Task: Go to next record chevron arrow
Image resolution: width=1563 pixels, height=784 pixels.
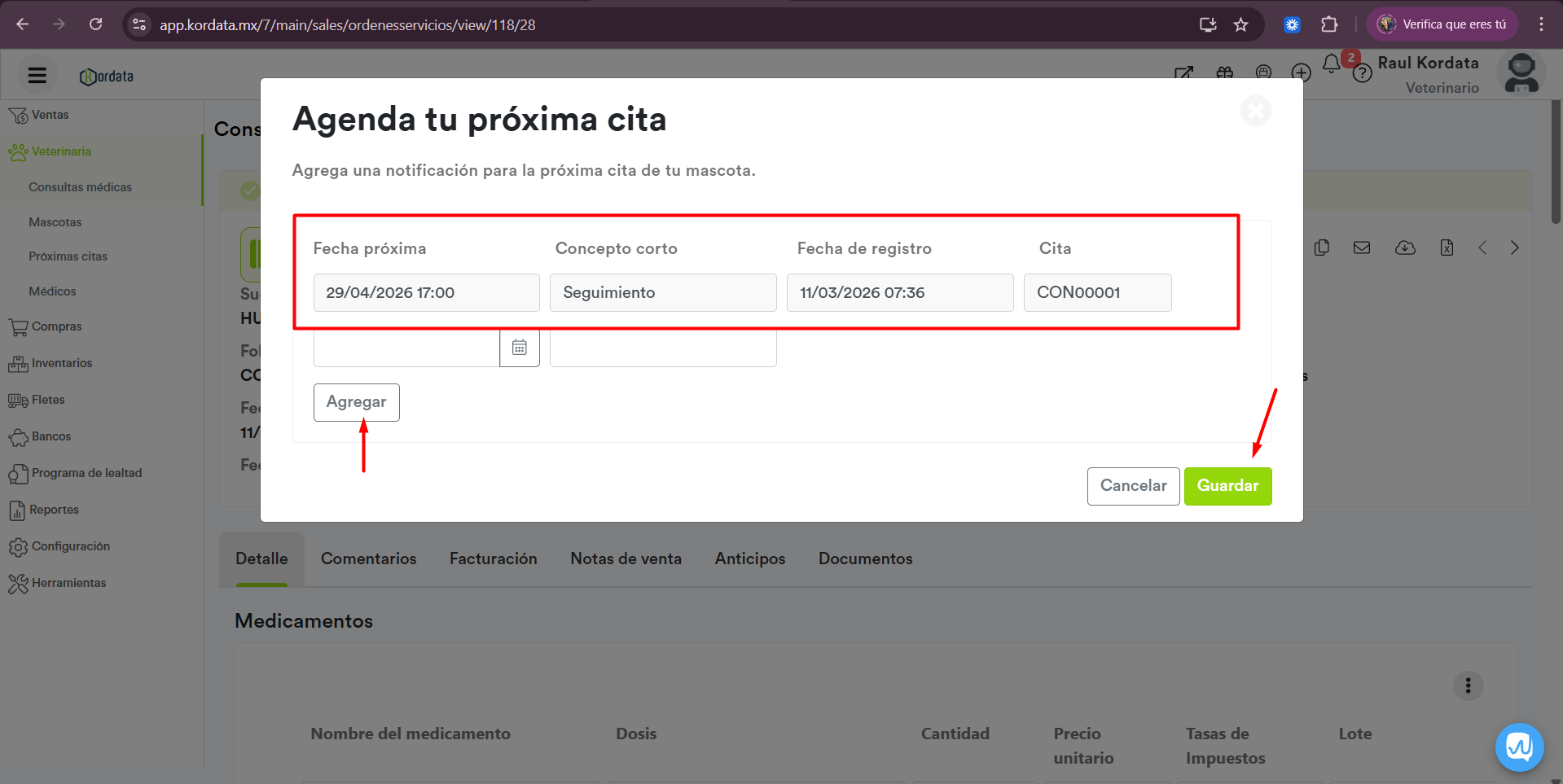Action: point(1514,248)
